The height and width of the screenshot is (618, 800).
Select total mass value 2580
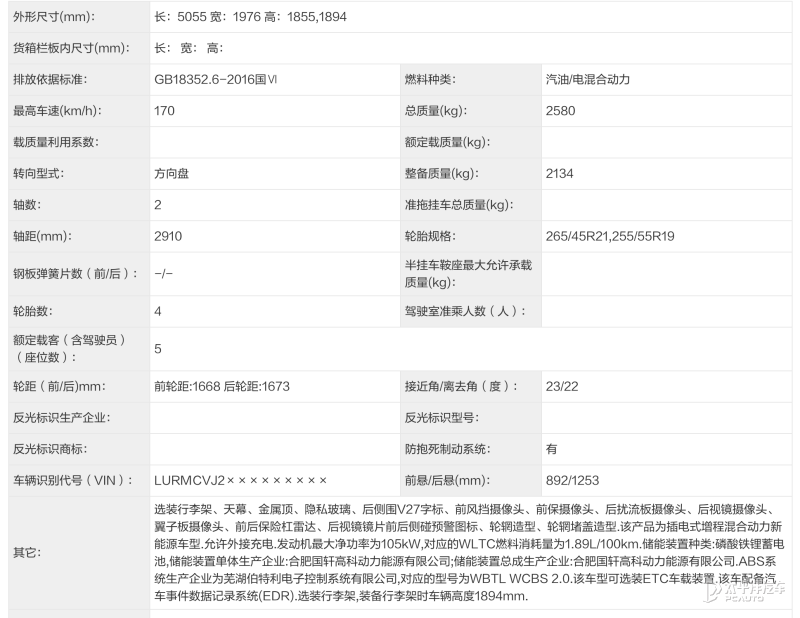[x=560, y=111]
